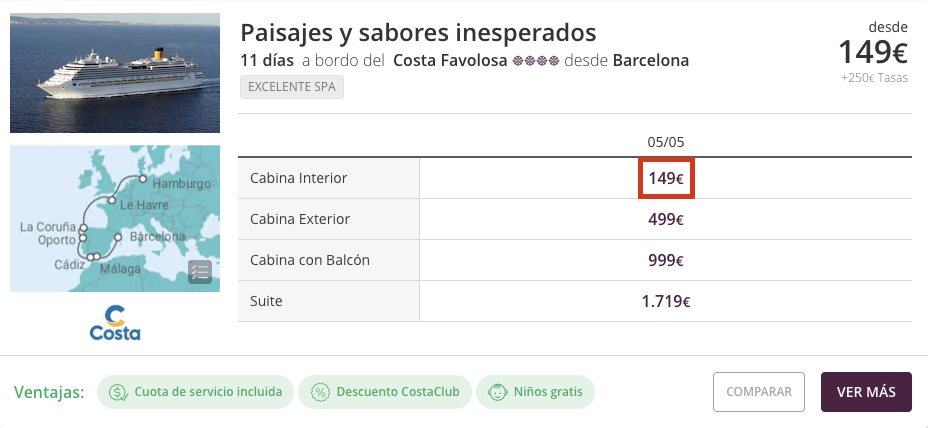The image size is (928, 428).
Task: Select the Barcelona port marker on map
Action: [x=118, y=237]
